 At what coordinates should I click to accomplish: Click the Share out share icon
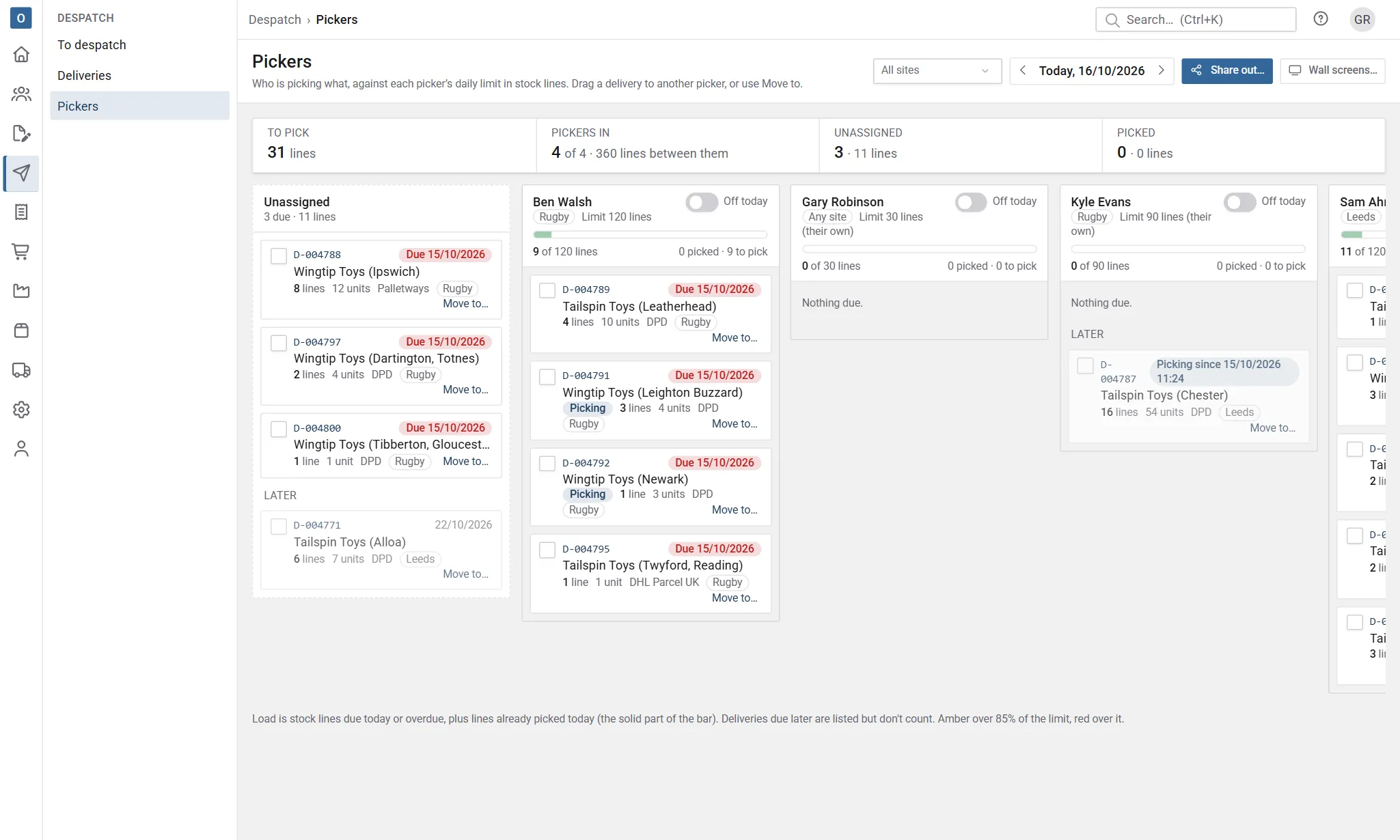point(1196,70)
